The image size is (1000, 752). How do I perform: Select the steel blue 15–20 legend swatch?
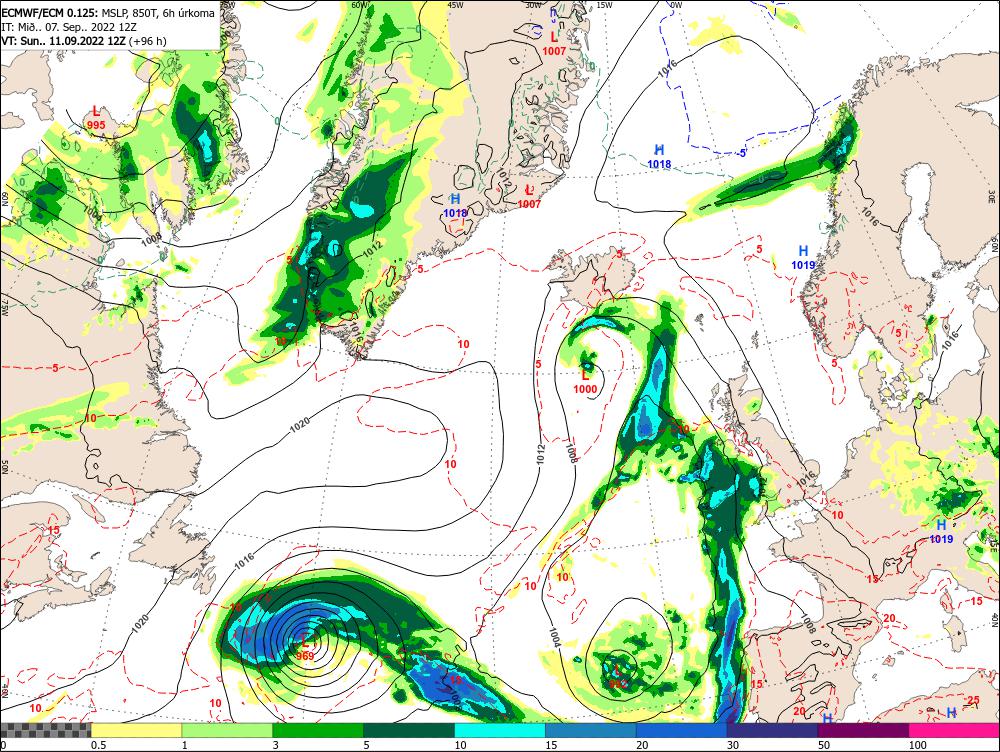coord(591,730)
